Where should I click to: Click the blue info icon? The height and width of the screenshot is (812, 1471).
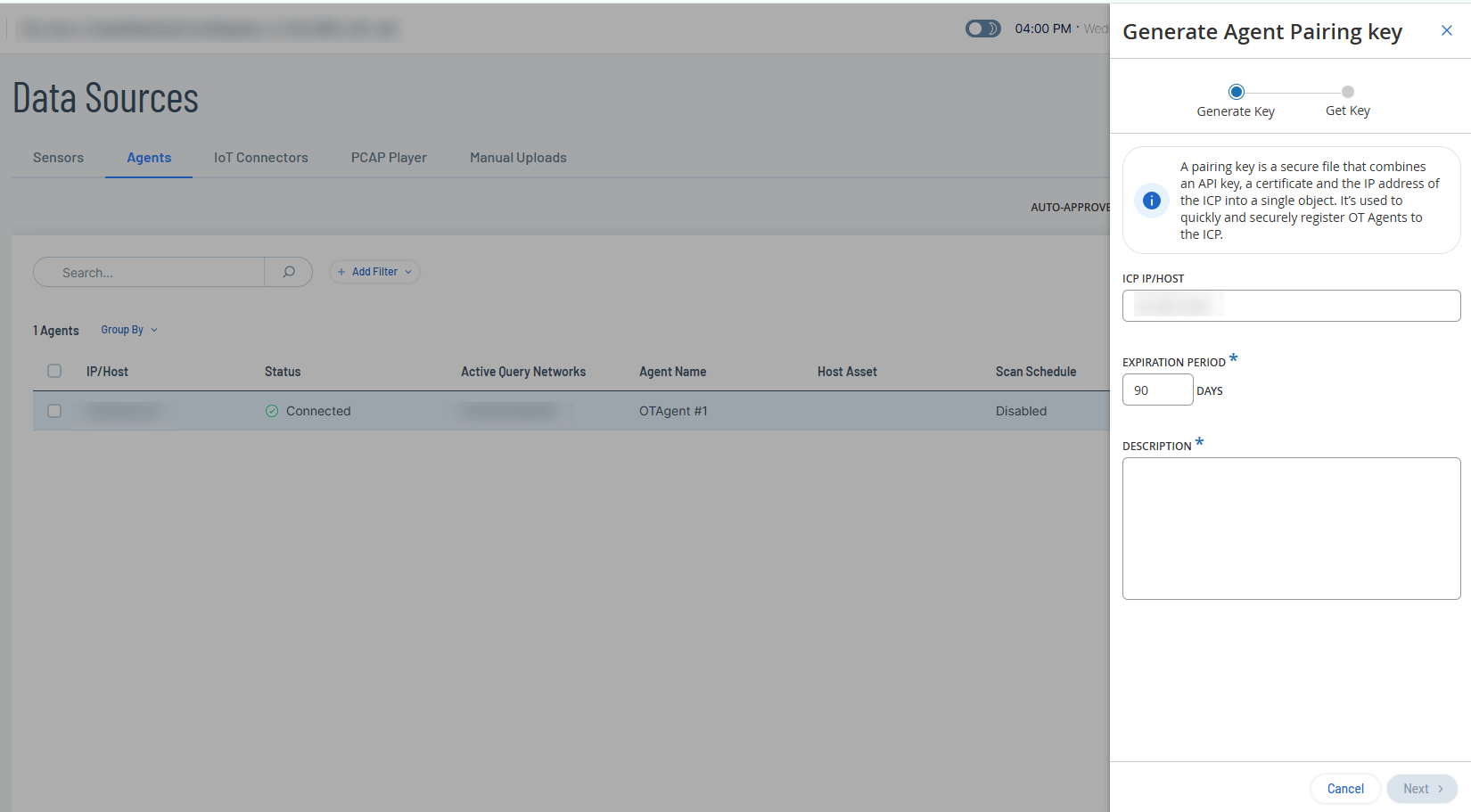tap(1151, 201)
